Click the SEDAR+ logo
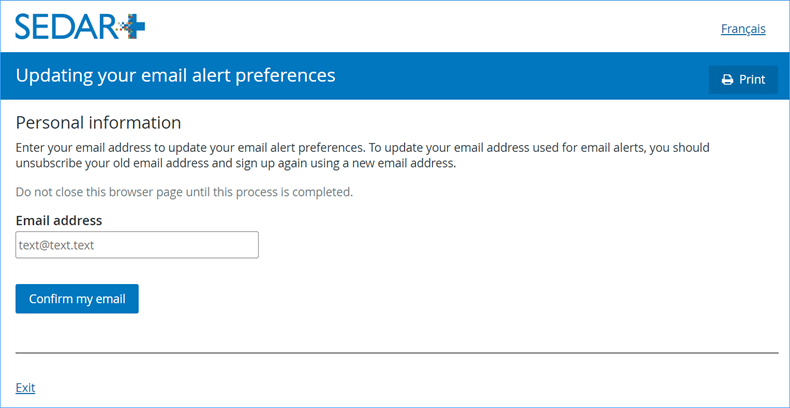 point(80,27)
